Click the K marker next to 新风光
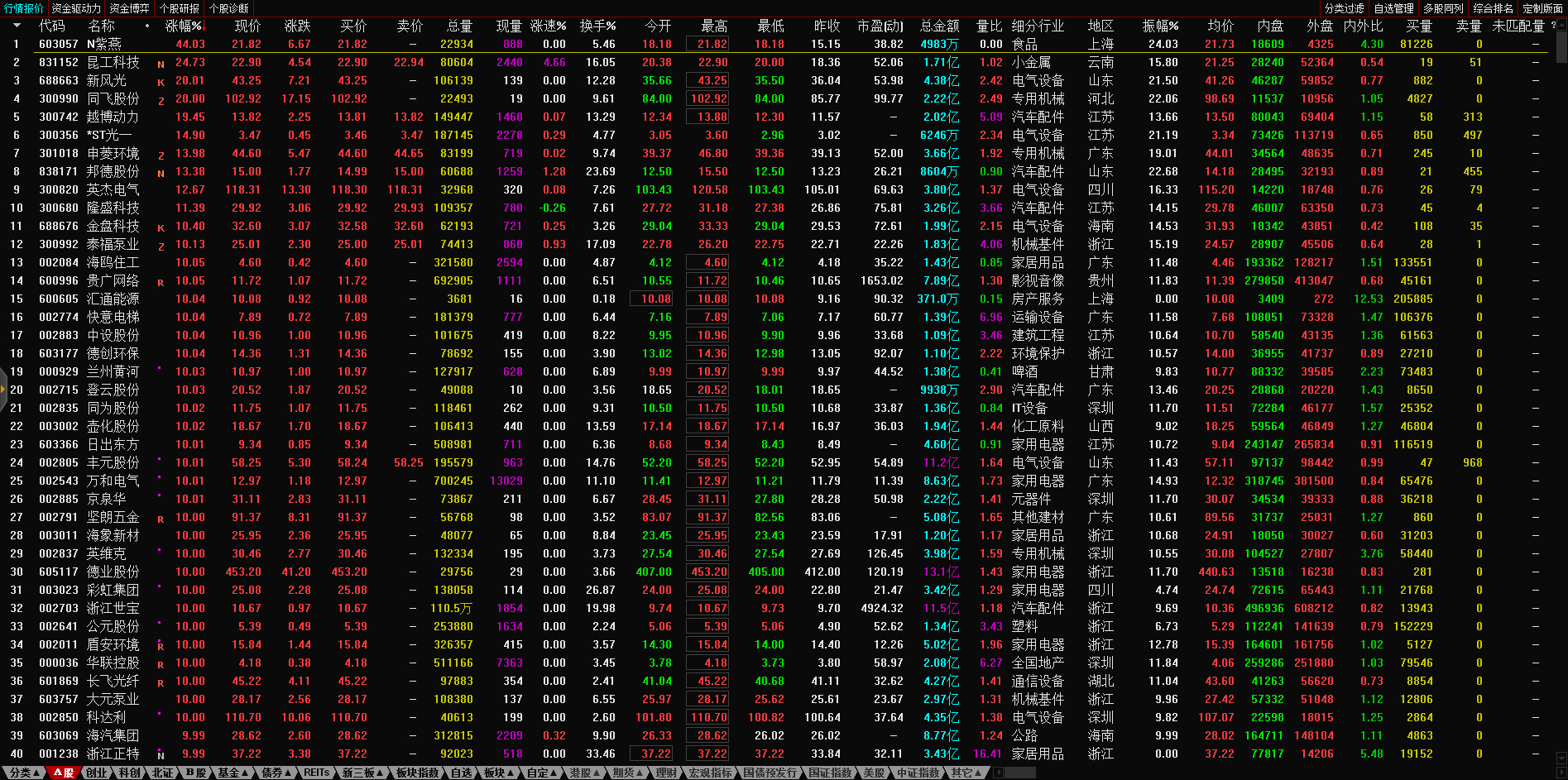This screenshot has height=780, width=1568. (161, 82)
